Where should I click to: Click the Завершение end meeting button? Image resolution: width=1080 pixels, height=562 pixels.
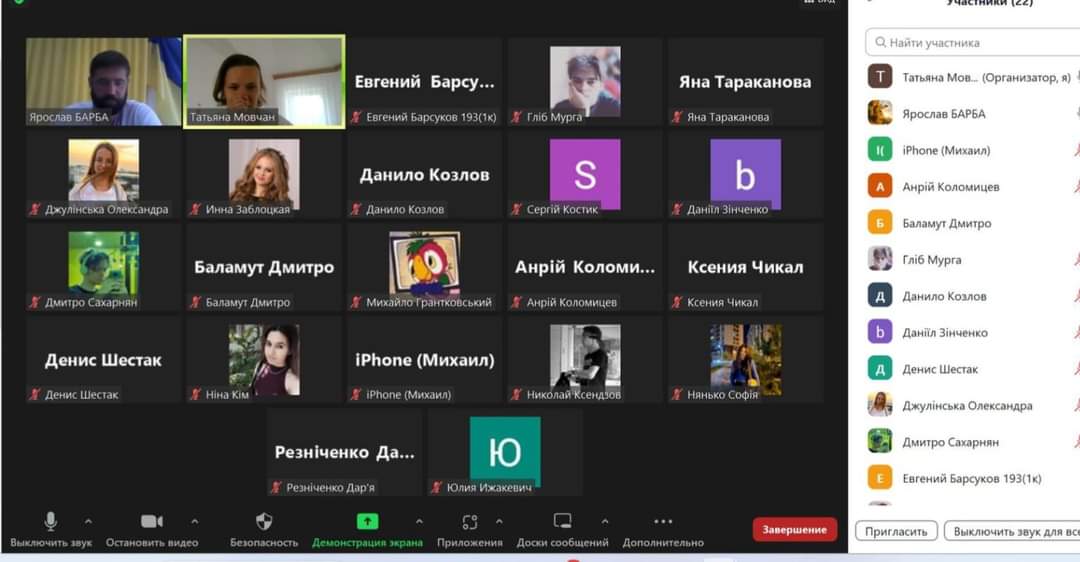tap(794, 529)
